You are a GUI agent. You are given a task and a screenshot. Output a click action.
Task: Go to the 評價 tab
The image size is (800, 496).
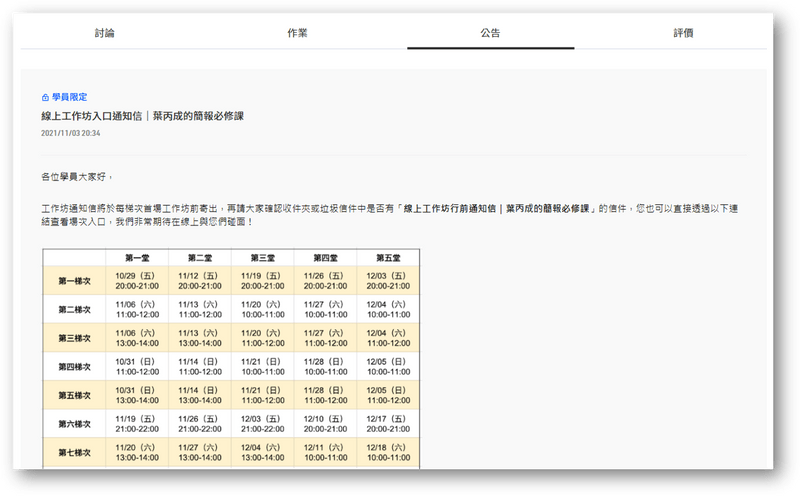[x=683, y=33]
